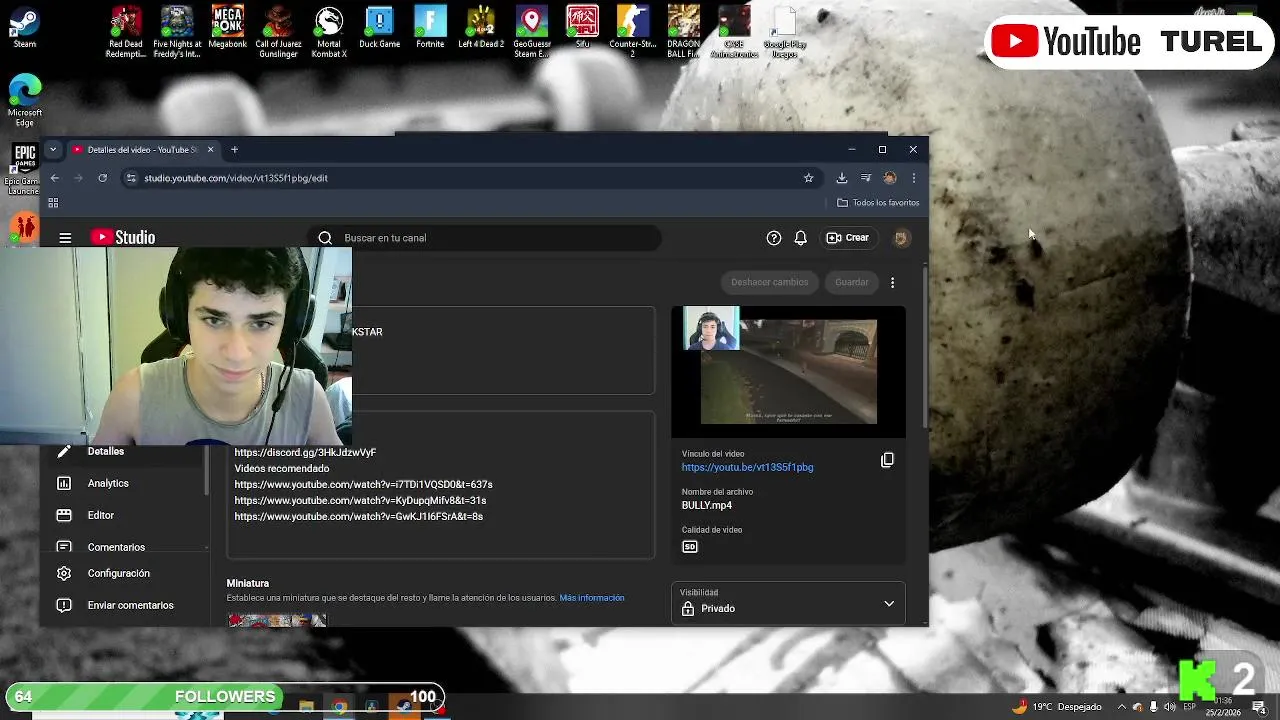Open the Steam desktop shortcut
The image size is (1280, 720).
click(25, 28)
